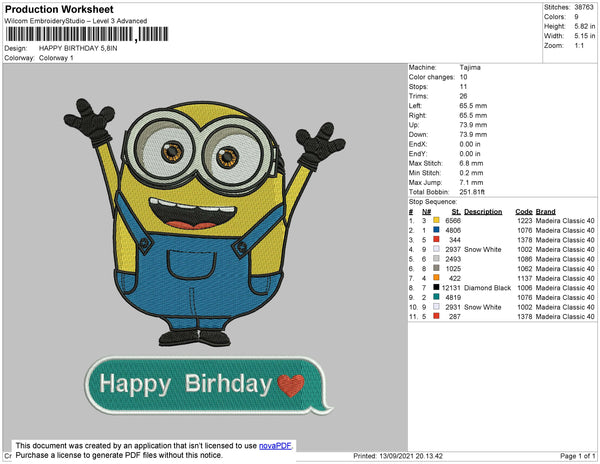The height and width of the screenshot is (464, 600).
Task: Click the Machine value Tajima
Action: coord(469,67)
